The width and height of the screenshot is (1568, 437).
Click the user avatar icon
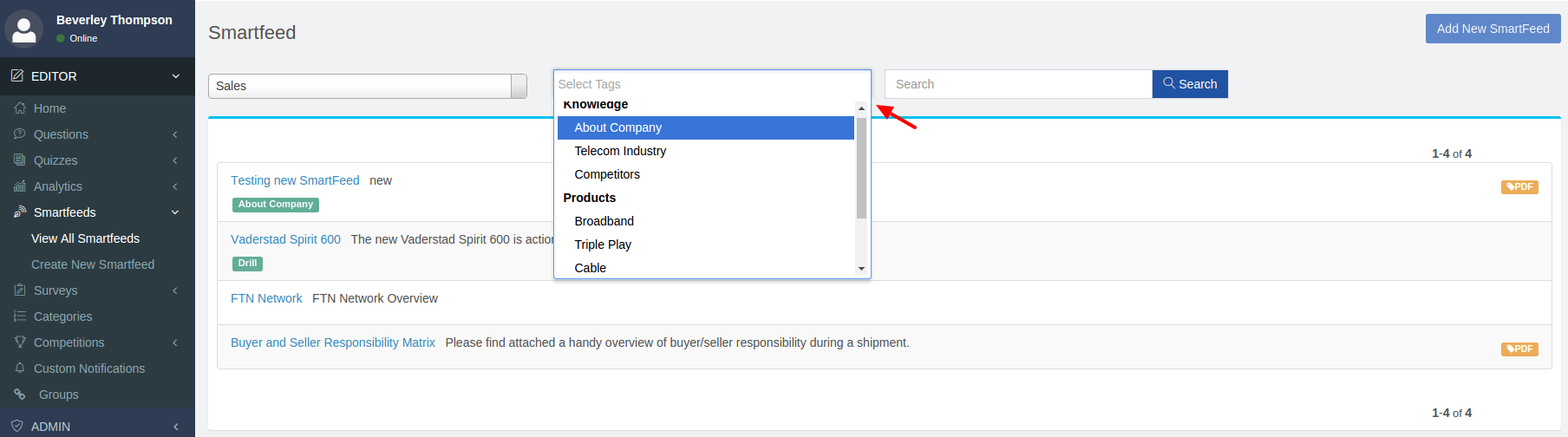click(24, 29)
